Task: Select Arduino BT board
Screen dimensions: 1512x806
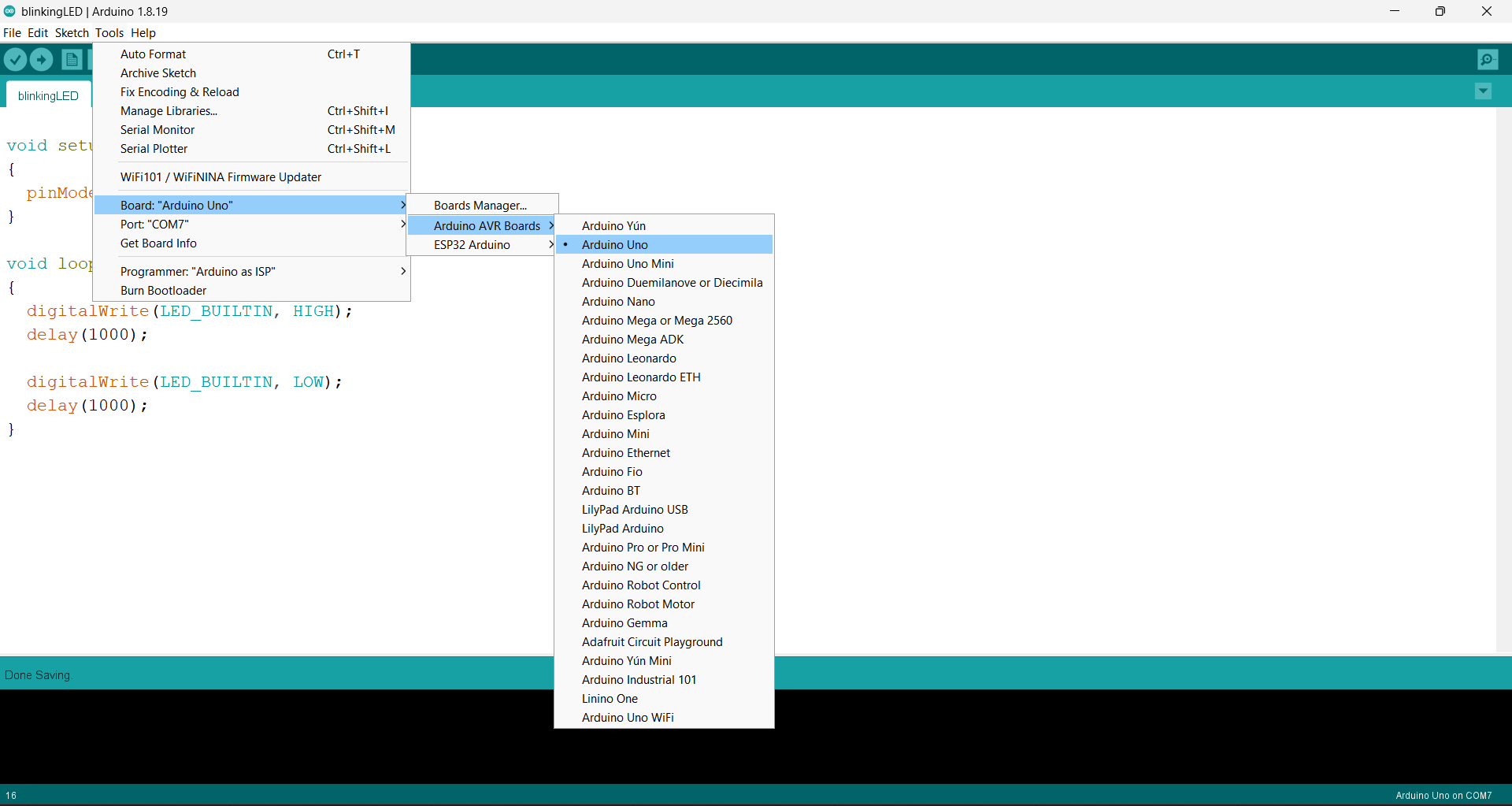Action: coord(664,491)
